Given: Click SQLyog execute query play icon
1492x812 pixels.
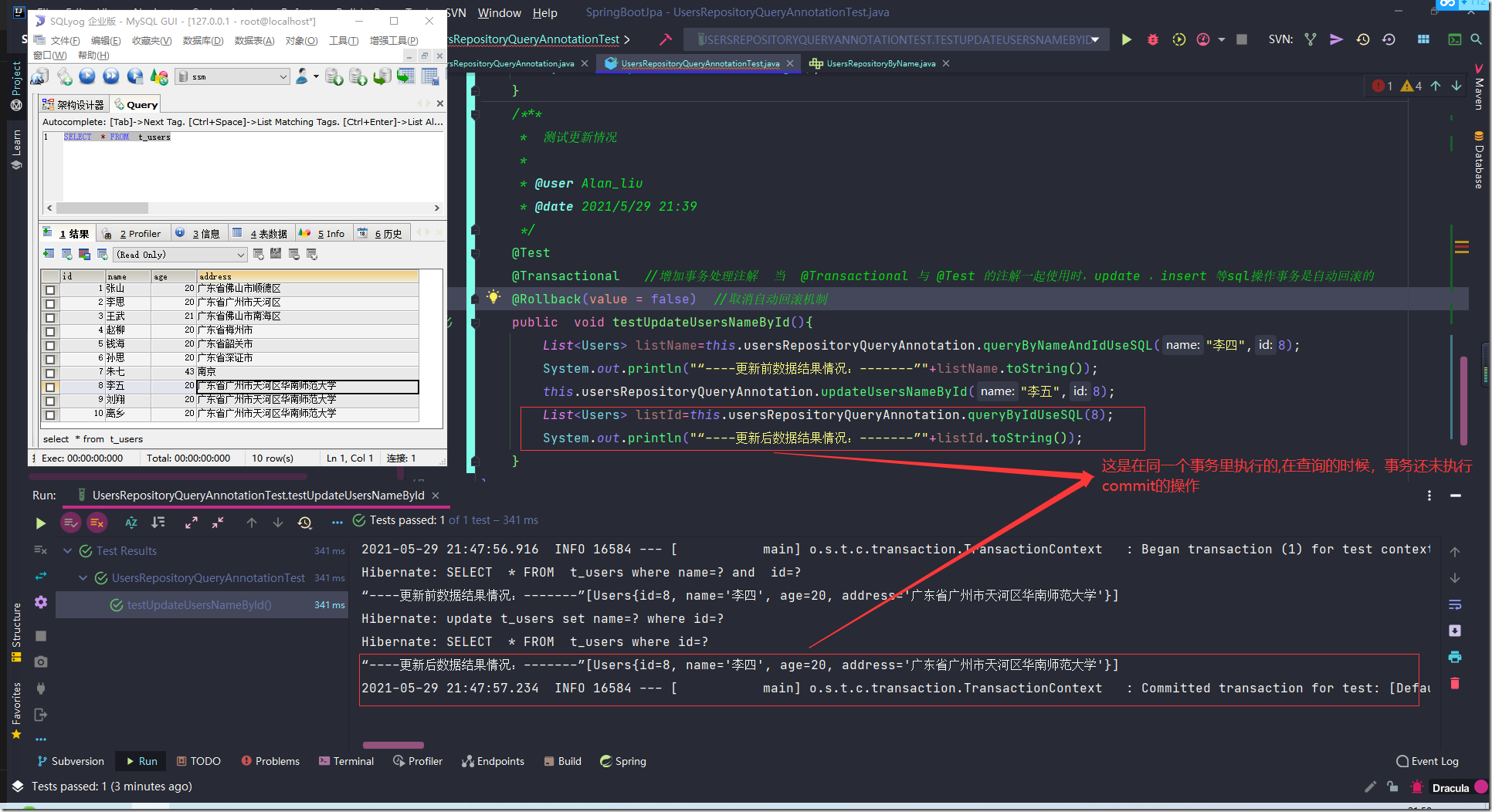Looking at the screenshot, I should [x=87, y=76].
